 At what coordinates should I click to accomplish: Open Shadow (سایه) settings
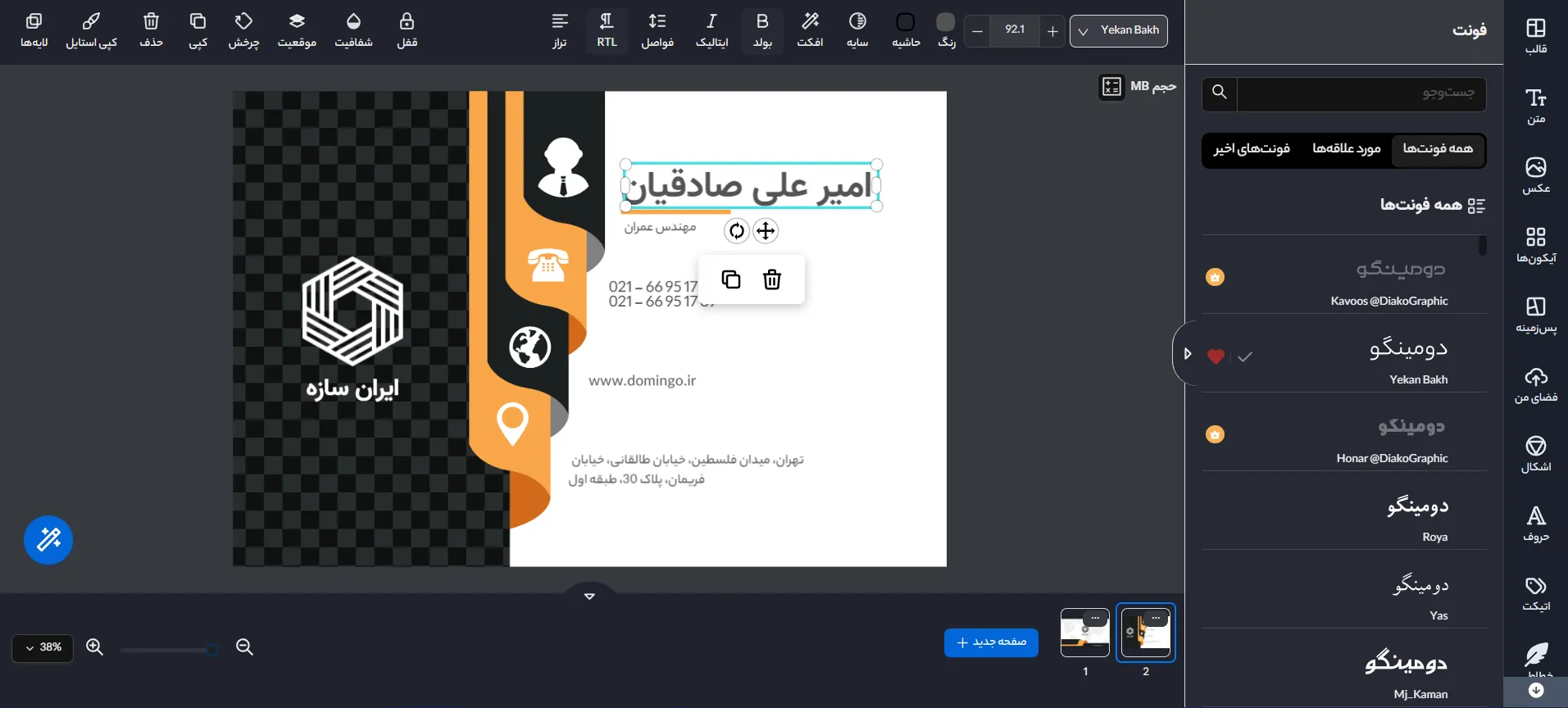pos(857,30)
